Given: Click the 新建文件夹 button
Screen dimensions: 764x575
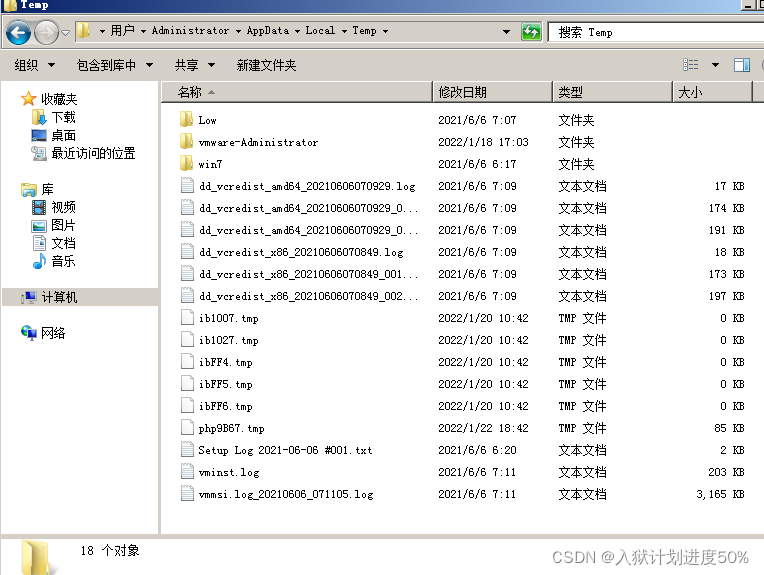Looking at the screenshot, I should [266, 65].
